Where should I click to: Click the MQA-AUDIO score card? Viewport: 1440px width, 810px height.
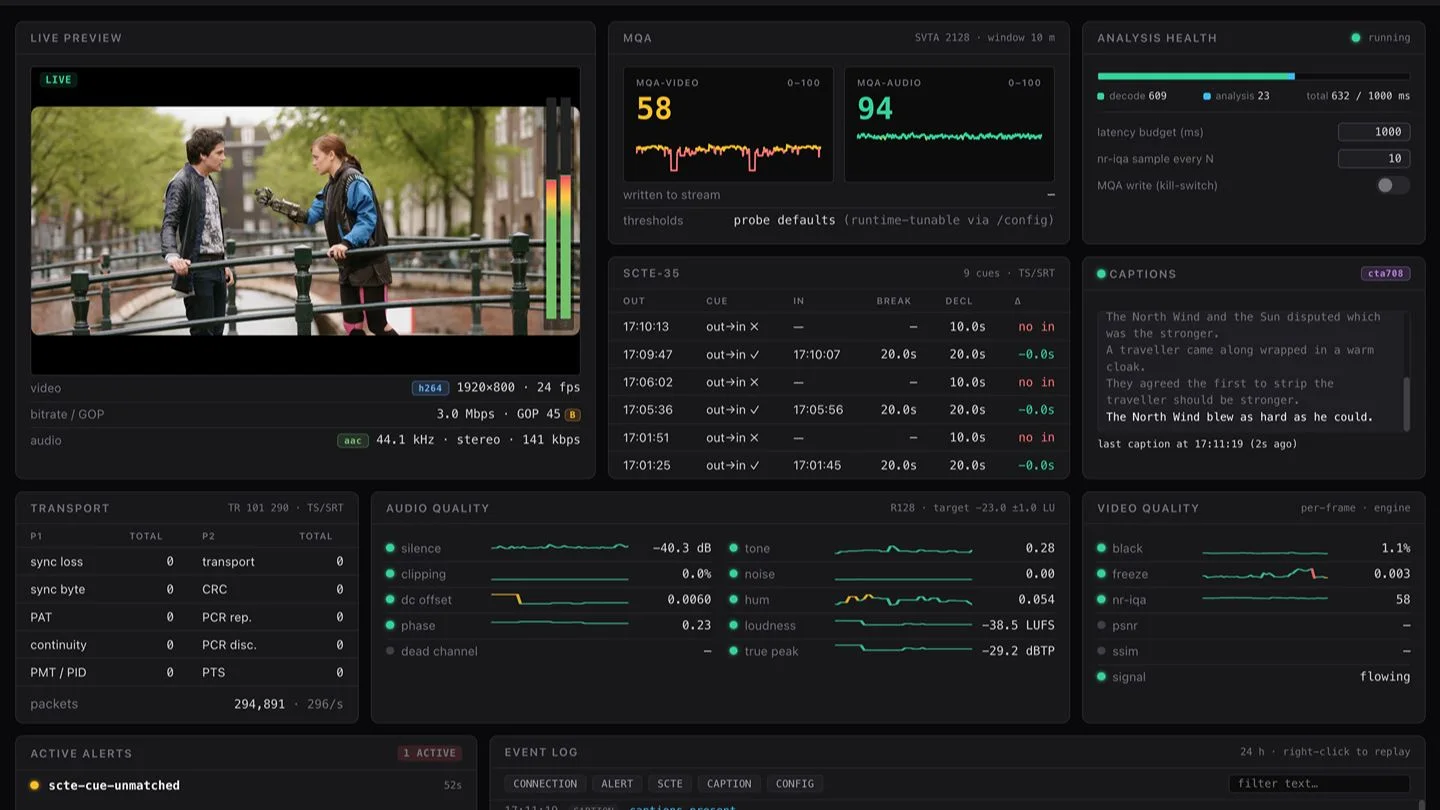(949, 125)
